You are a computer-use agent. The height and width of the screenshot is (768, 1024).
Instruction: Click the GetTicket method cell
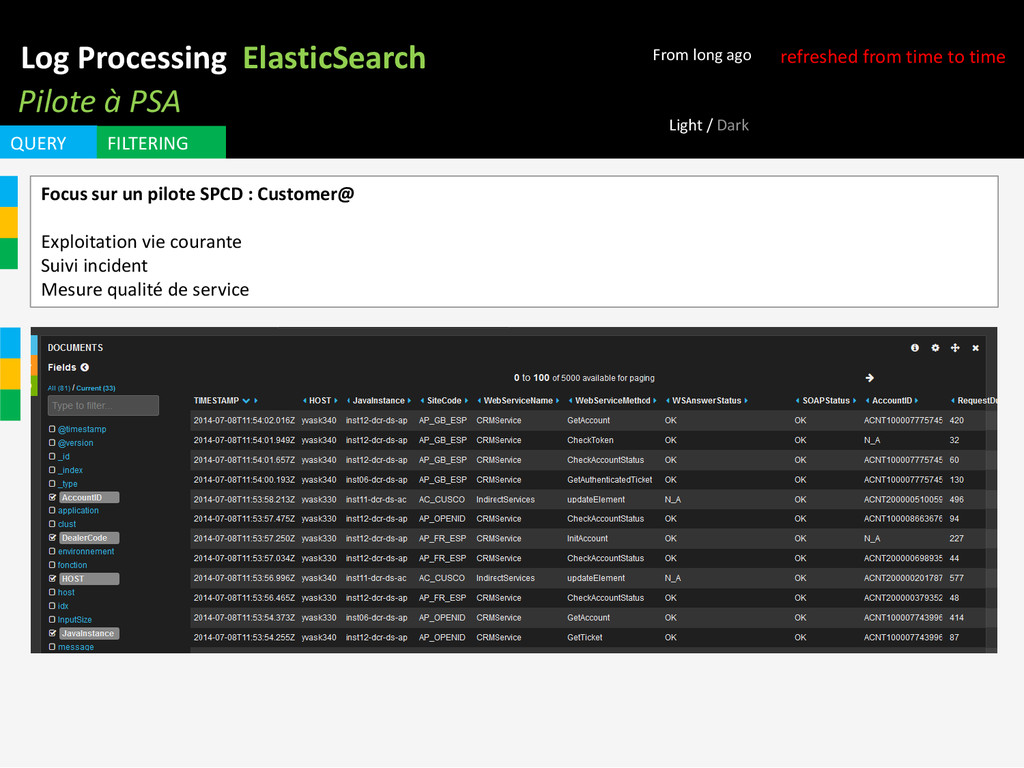pyautogui.click(x=585, y=637)
